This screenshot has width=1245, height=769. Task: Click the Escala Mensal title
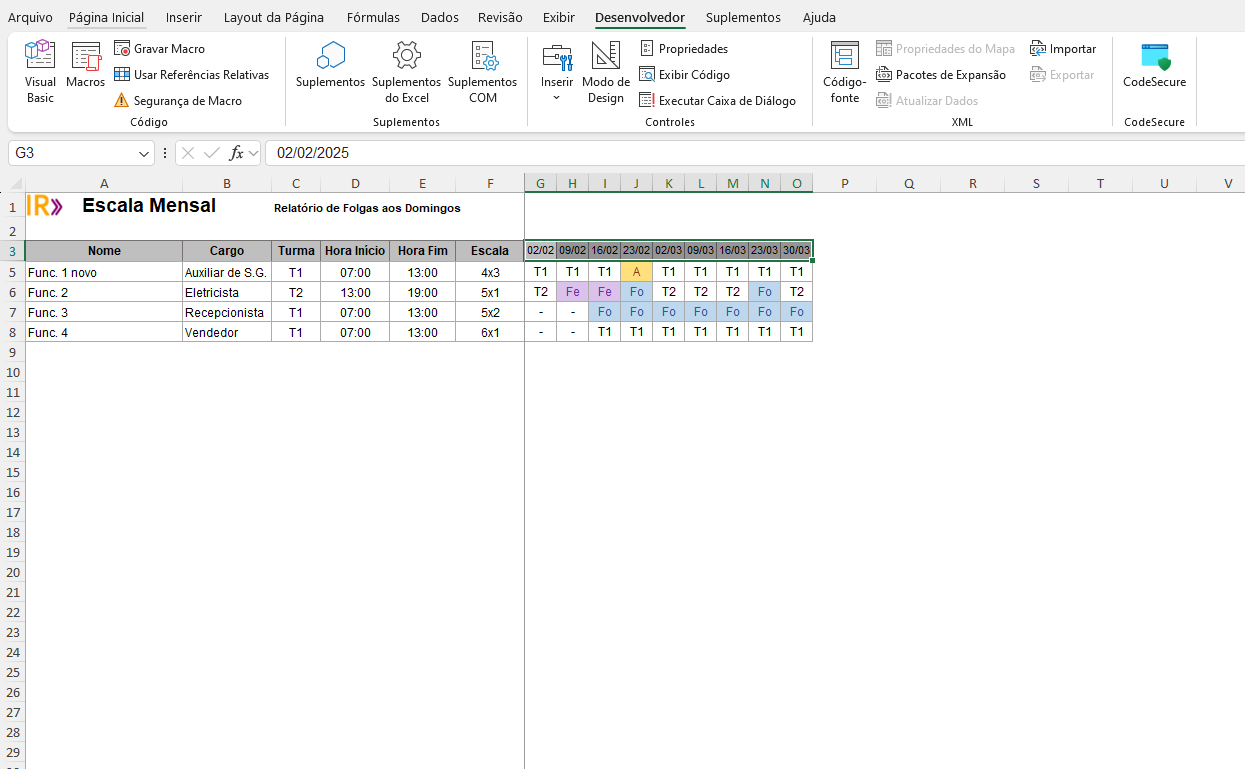[149, 206]
